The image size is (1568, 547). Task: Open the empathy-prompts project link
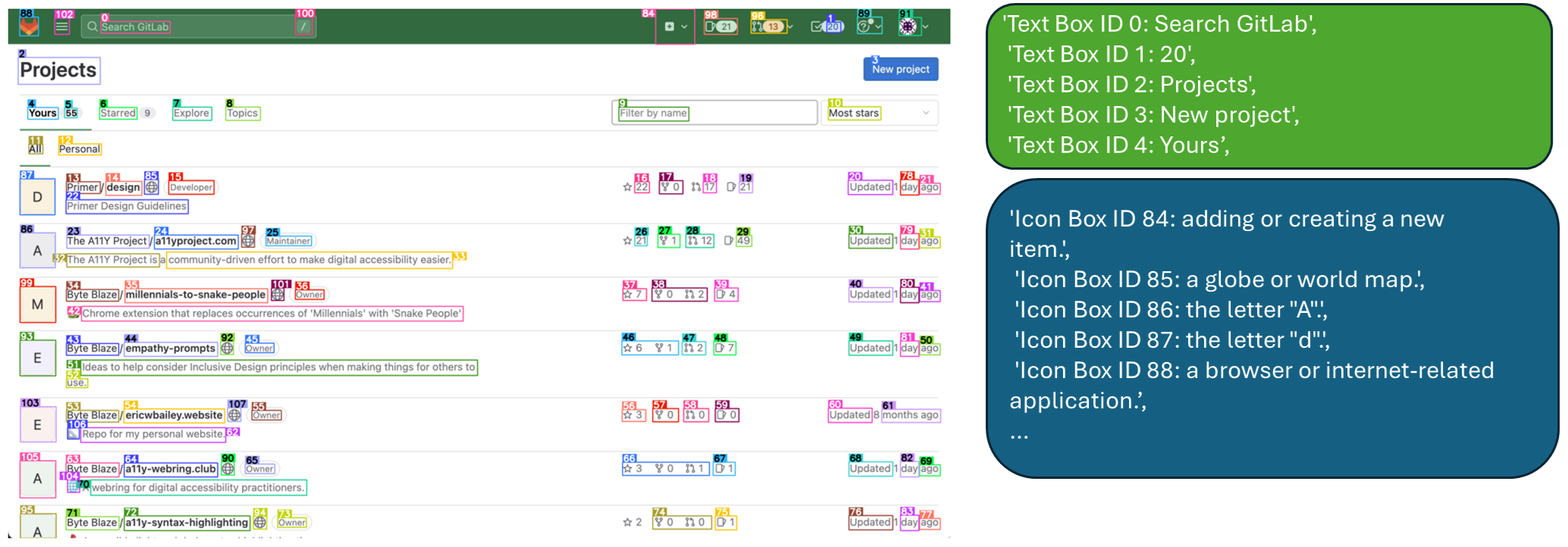tap(171, 349)
